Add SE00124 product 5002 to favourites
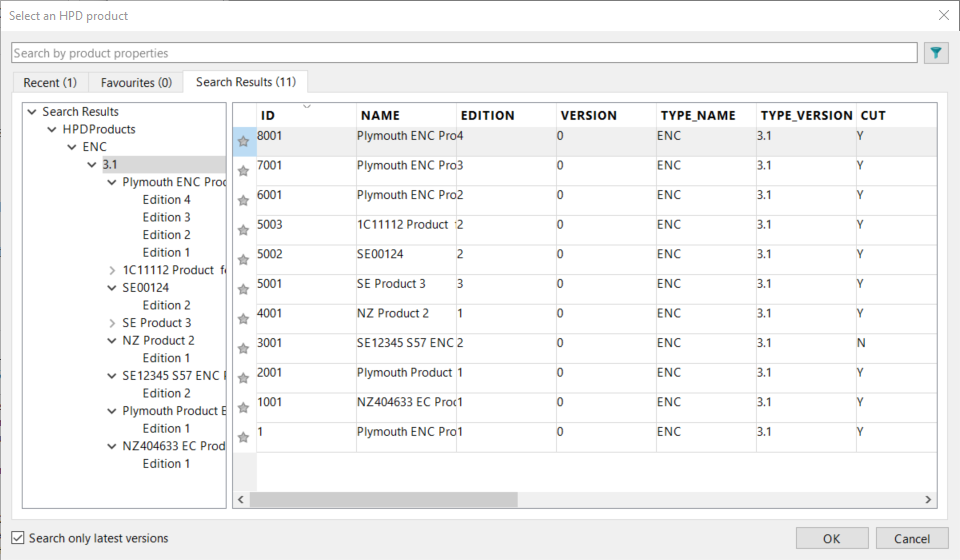This screenshot has width=960, height=560. (x=243, y=260)
